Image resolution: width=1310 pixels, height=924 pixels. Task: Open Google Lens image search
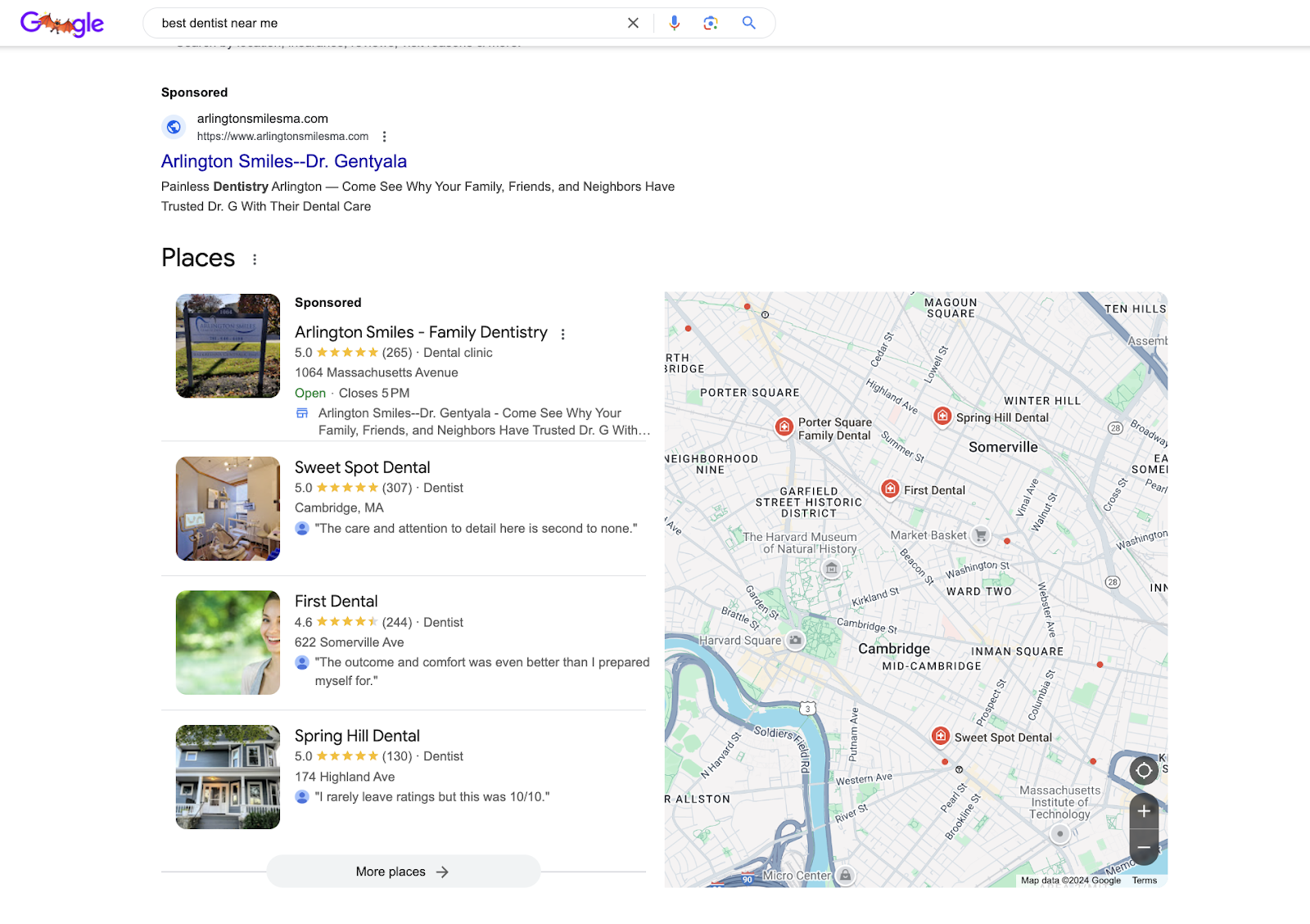click(x=711, y=23)
